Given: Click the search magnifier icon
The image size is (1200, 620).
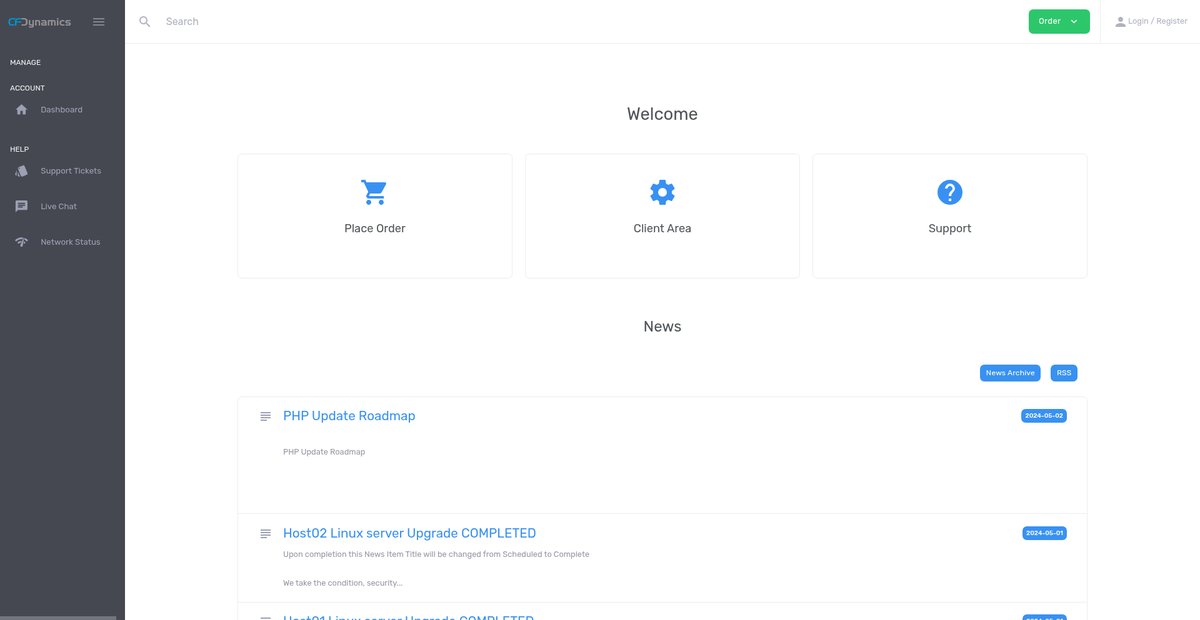Looking at the screenshot, I should coord(145,21).
